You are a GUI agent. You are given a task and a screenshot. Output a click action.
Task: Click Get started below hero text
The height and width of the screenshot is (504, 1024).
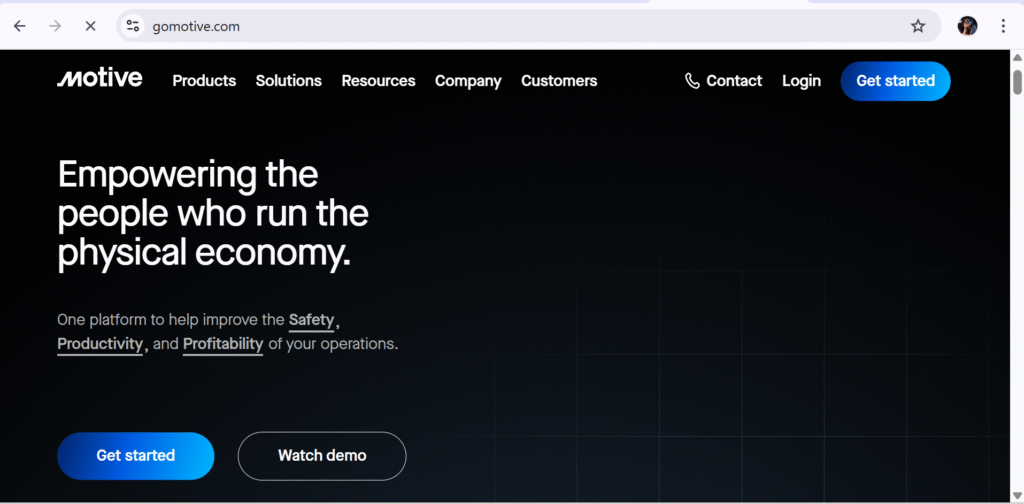coord(136,456)
